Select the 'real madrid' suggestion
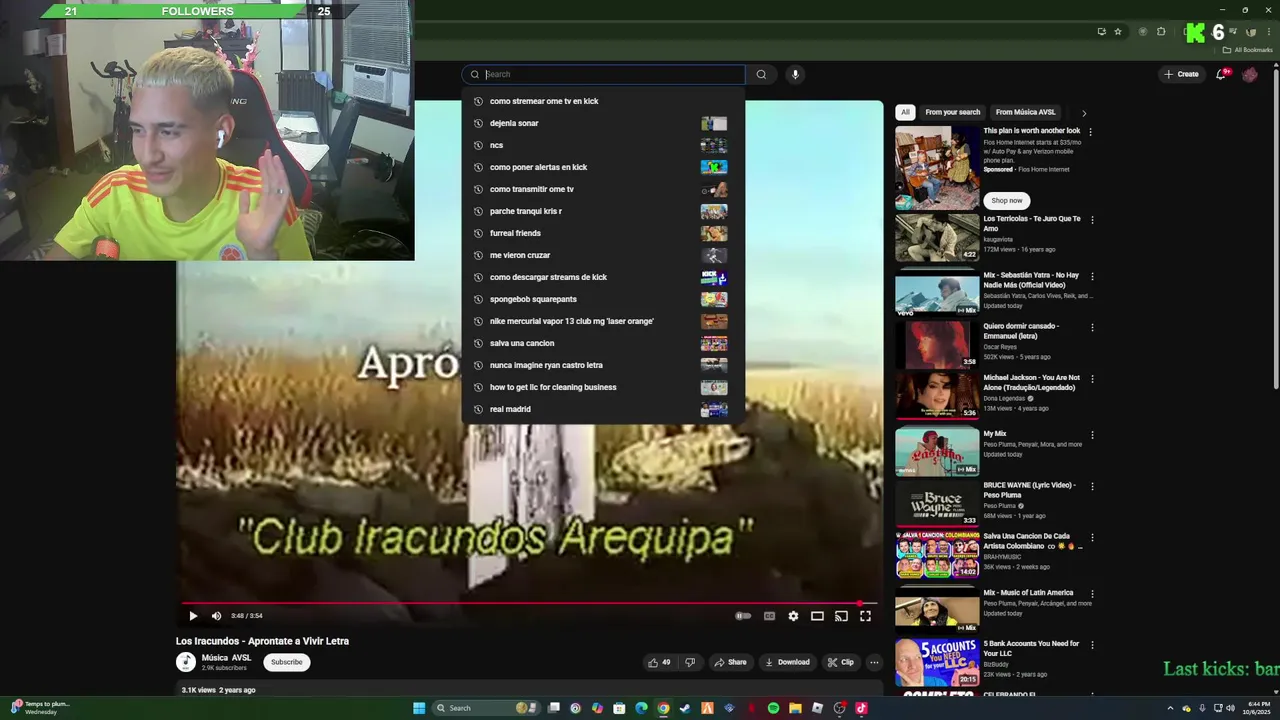The image size is (1280, 720). pos(603,409)
